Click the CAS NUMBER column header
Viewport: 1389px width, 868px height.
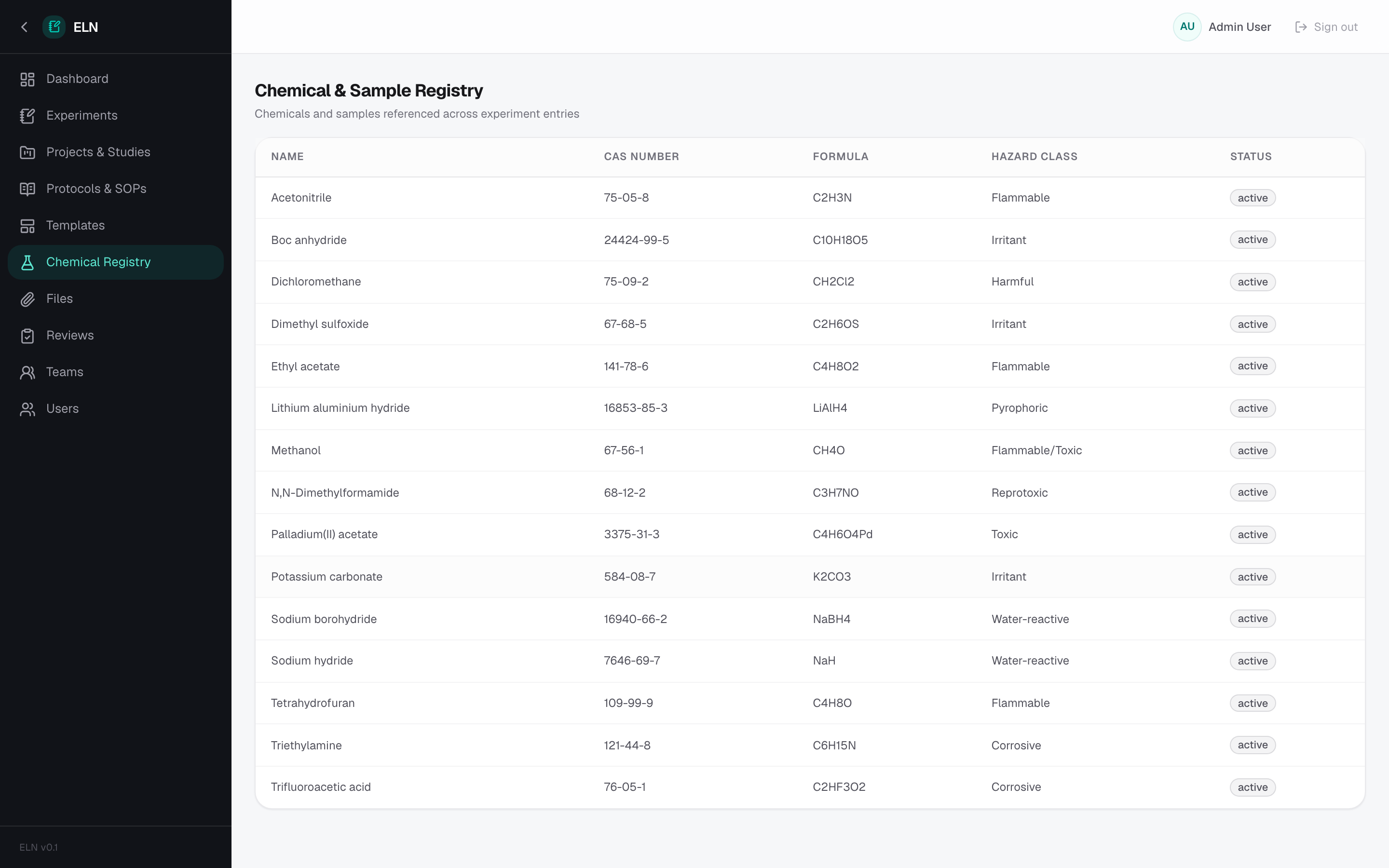click(x=641, y=157)
